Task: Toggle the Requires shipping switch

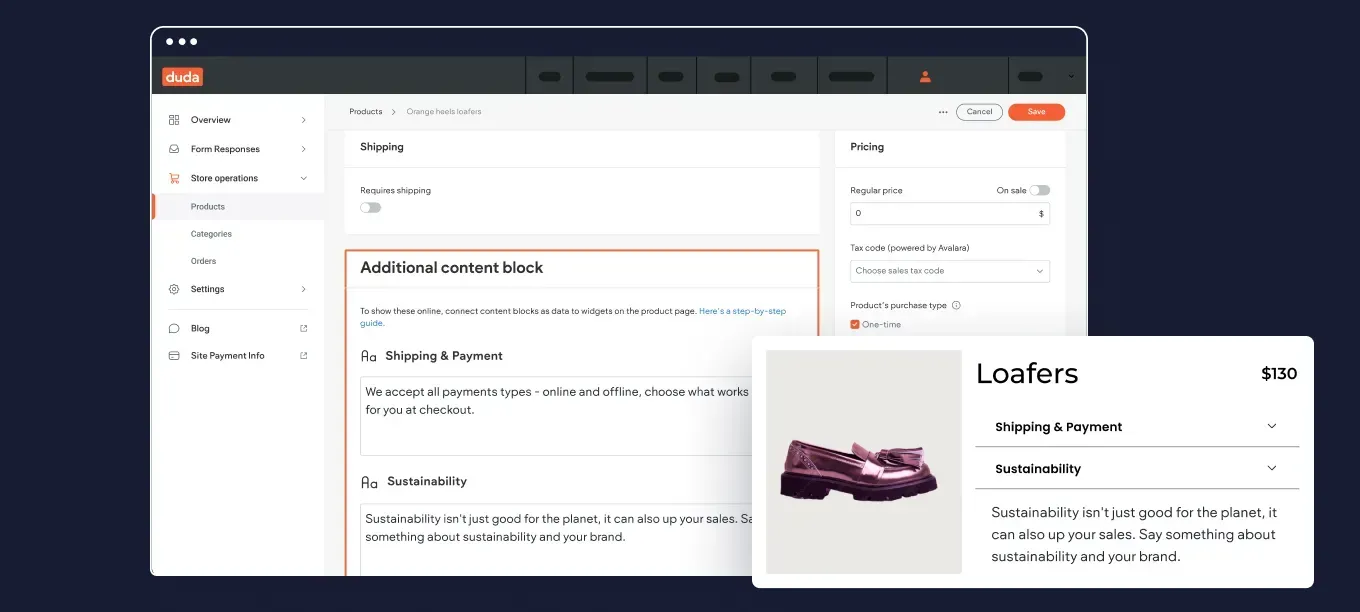Action: (371, 208)
